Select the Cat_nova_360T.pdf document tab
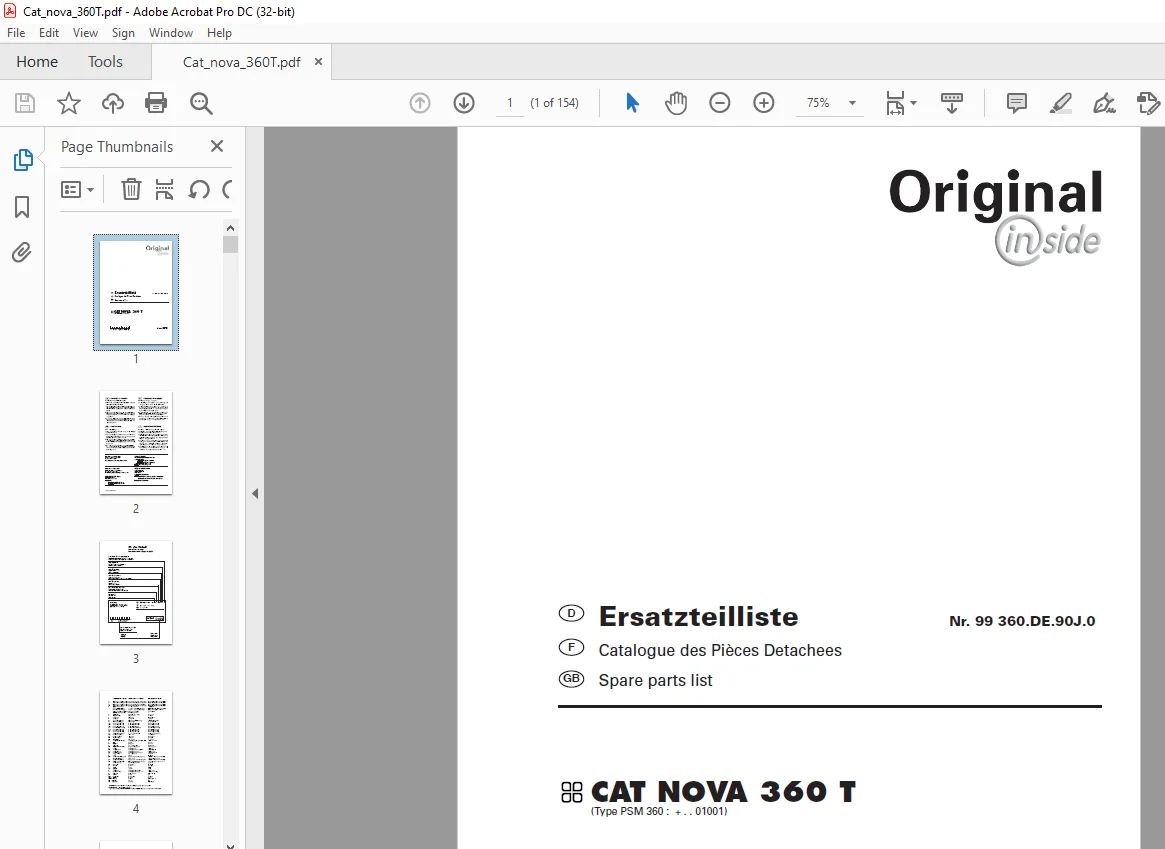Viewport: 1165px width, 849px height. pos(241,62)
